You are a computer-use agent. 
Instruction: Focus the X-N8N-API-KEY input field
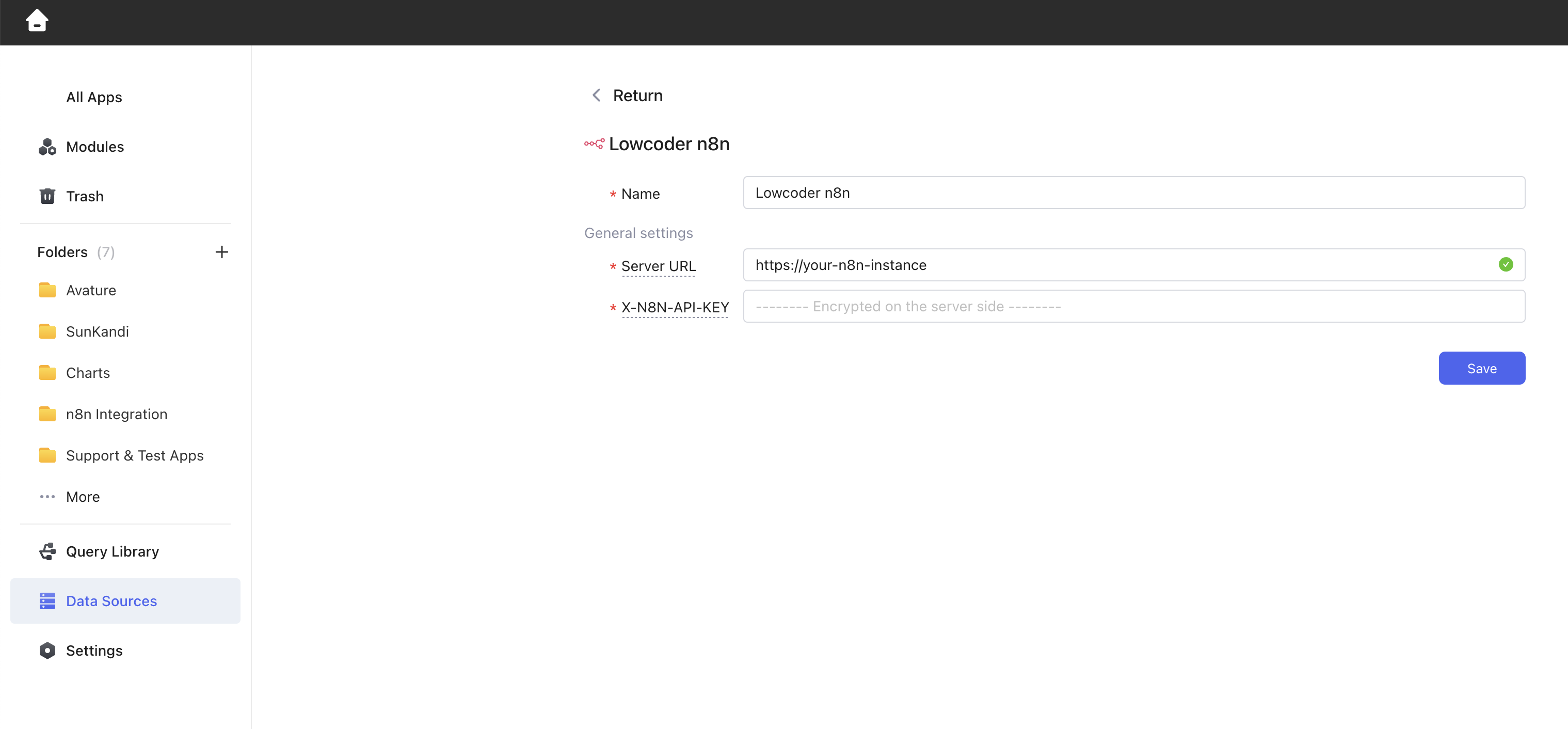coord(1133,306)
